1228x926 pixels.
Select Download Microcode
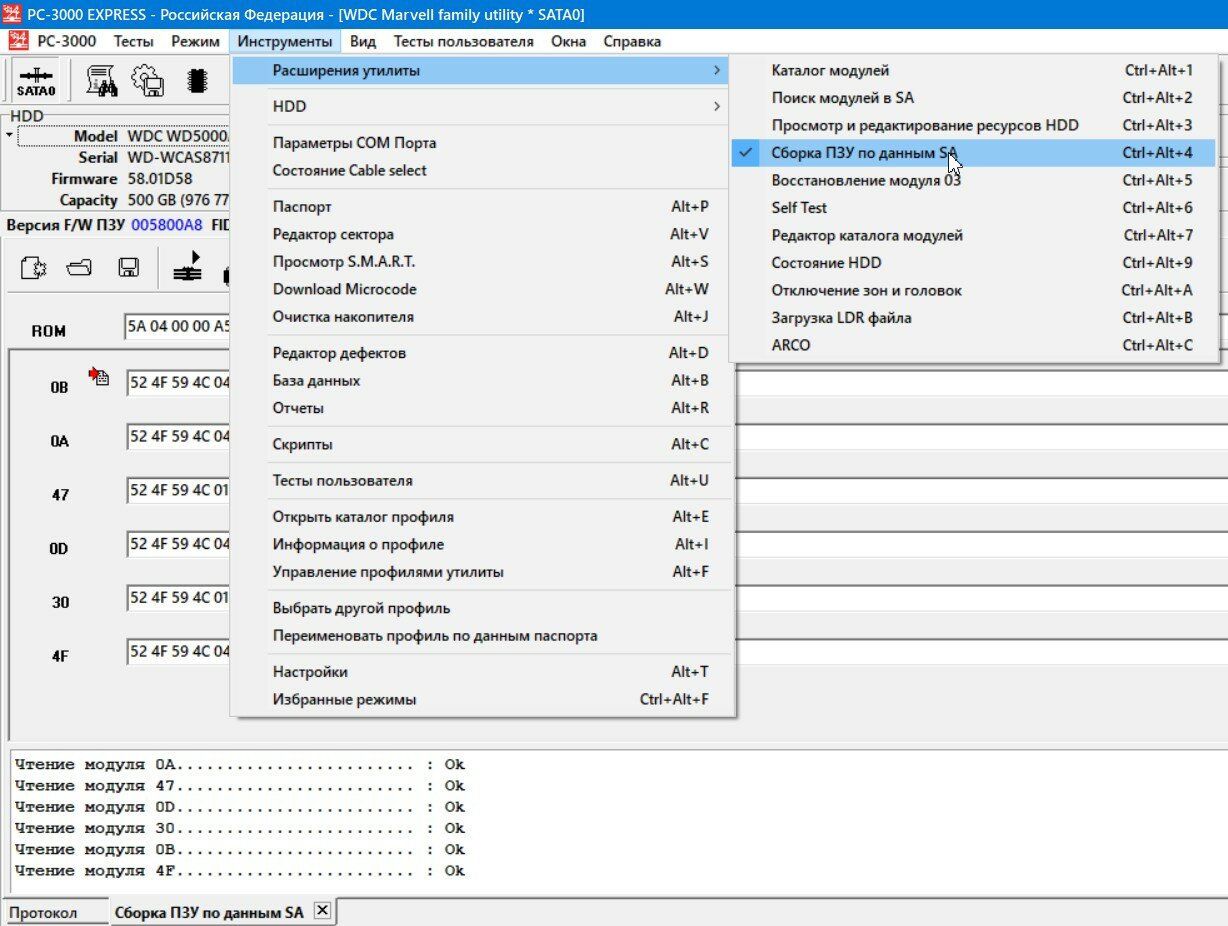coord(483,289)
